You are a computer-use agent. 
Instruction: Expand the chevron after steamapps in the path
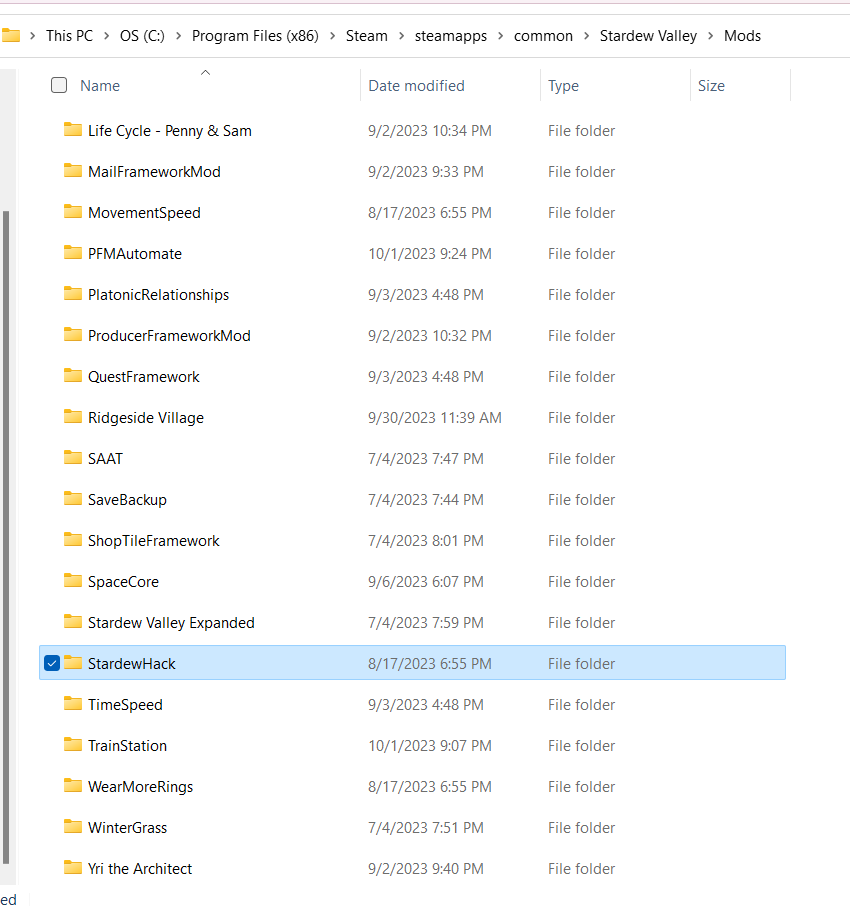pos(500,36)
